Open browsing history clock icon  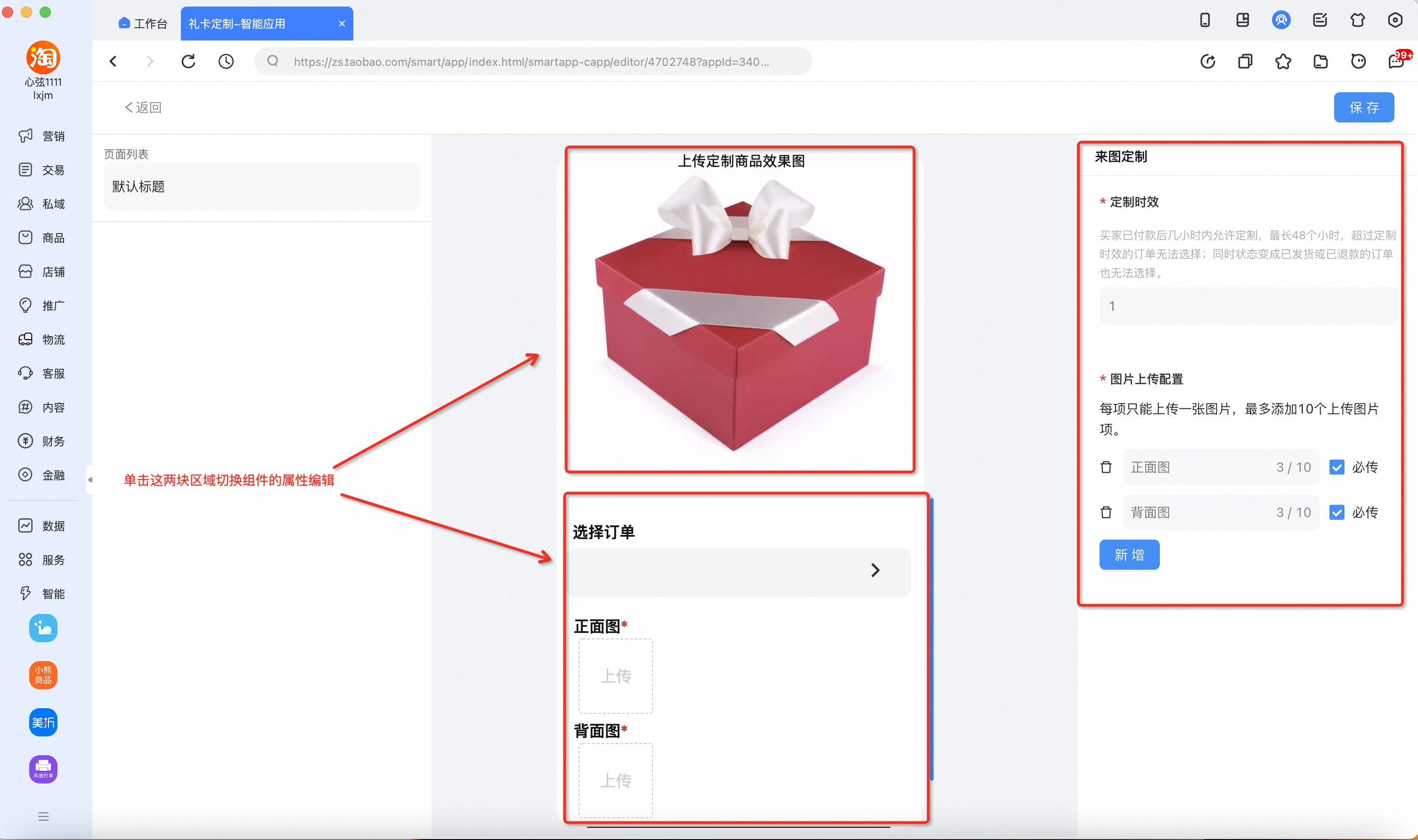click(226, 61)
